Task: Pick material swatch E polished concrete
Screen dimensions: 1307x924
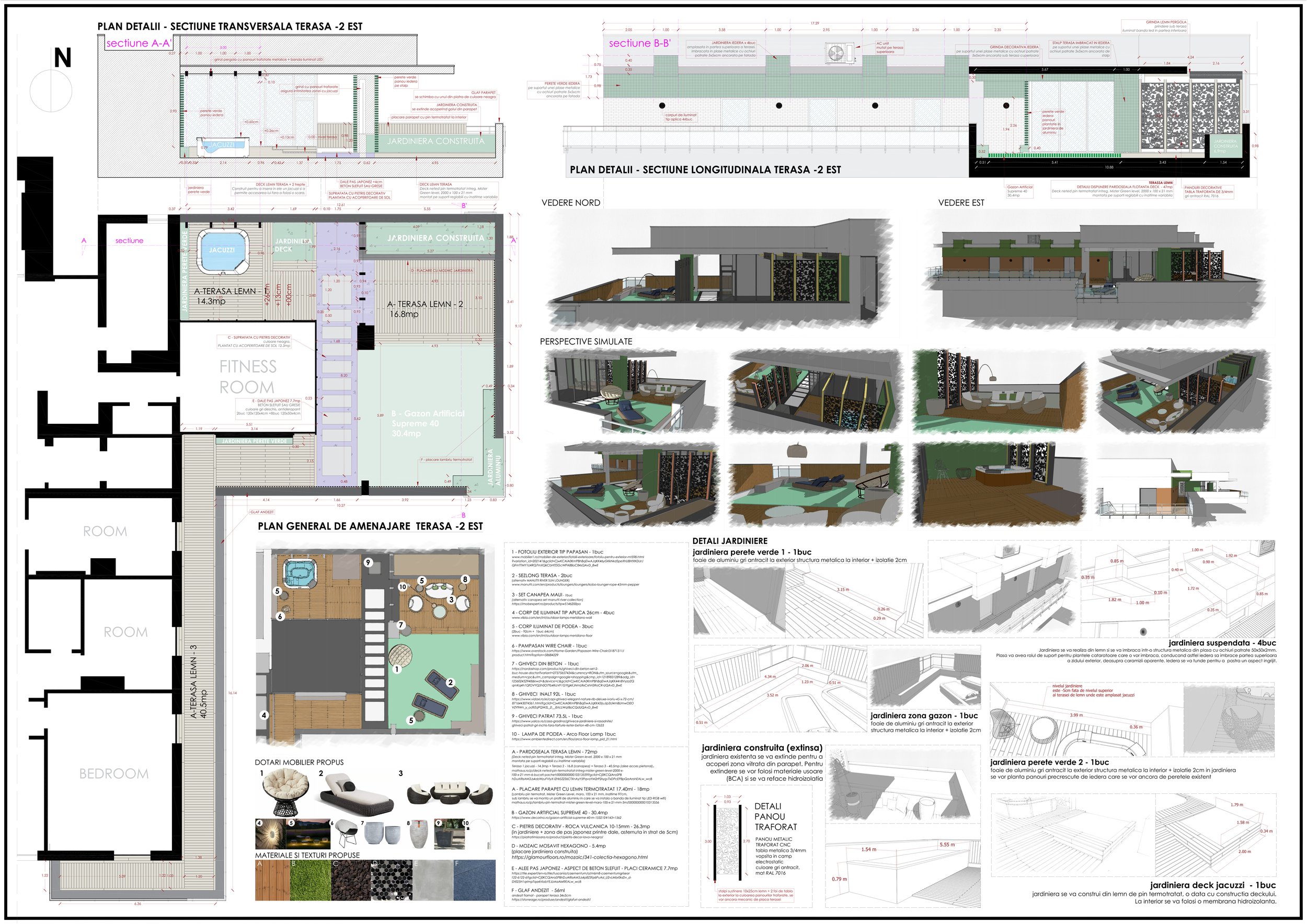Action: click(433, 880)
